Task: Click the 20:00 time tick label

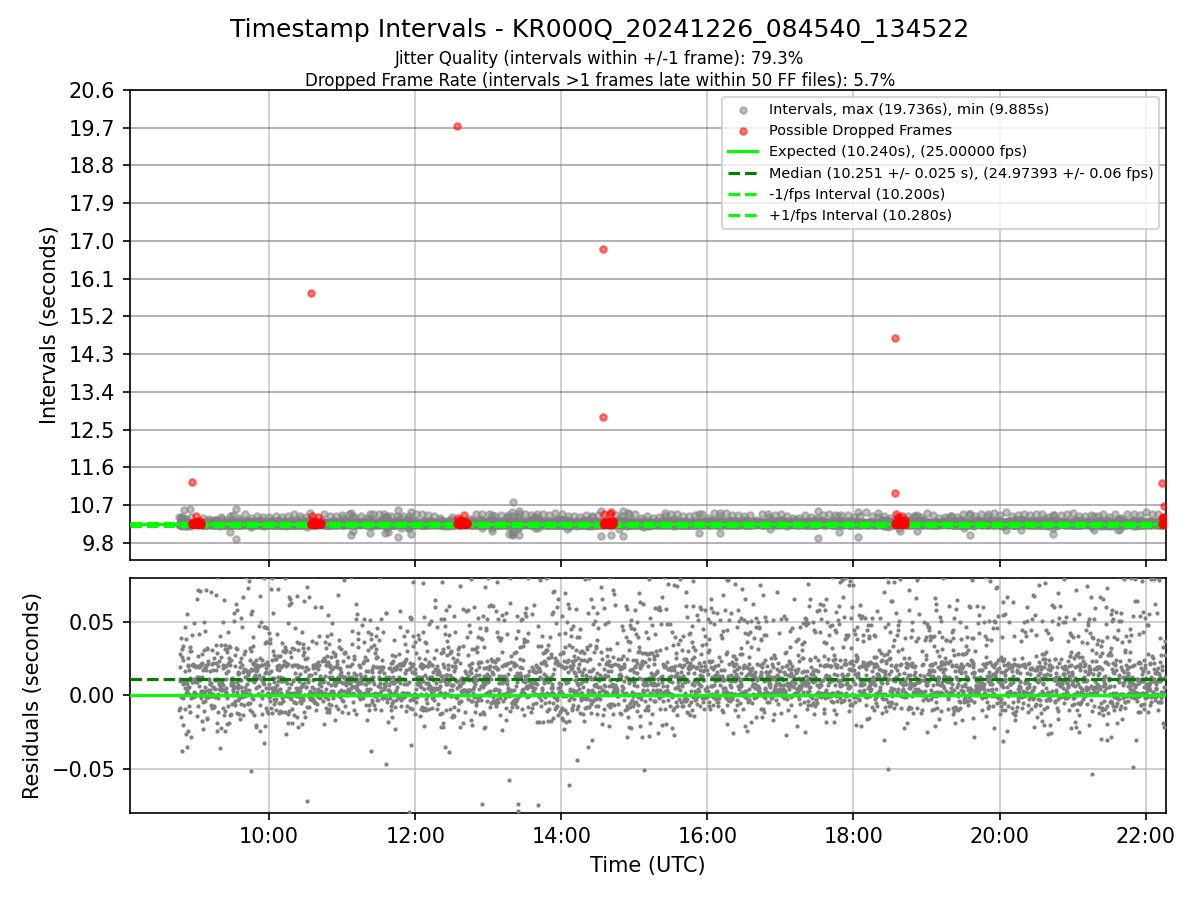Action: tap(999, 835)
